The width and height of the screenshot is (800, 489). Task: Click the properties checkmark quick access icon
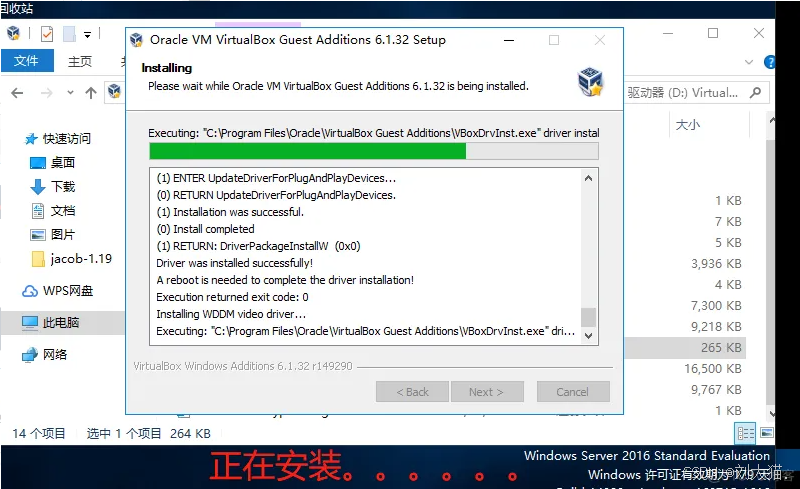[47, 34]
